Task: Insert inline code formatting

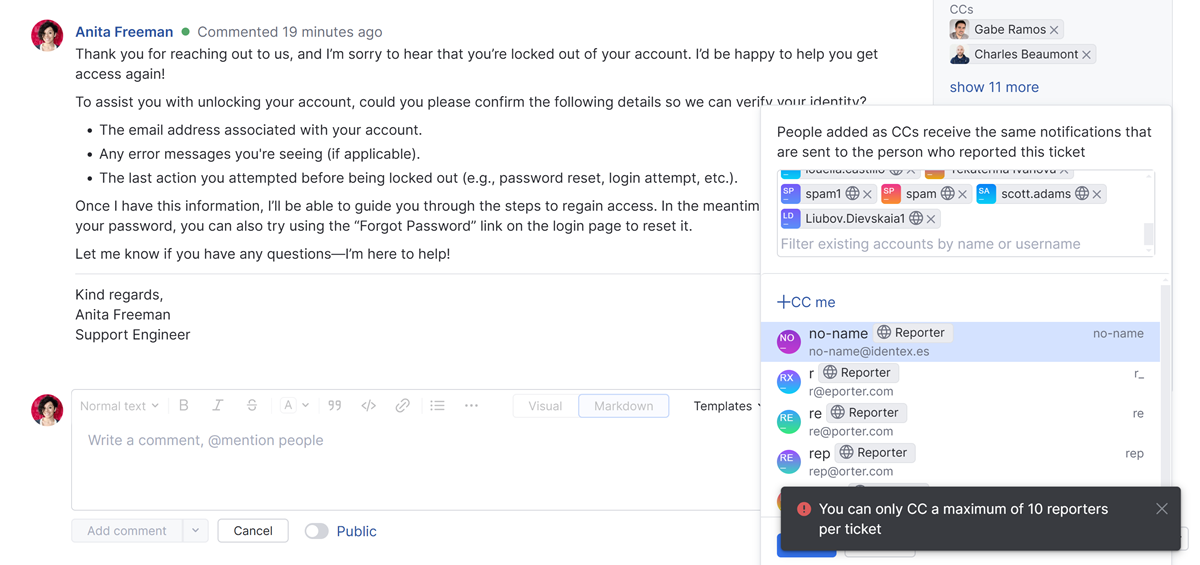Action: click(x=369, y=406)
